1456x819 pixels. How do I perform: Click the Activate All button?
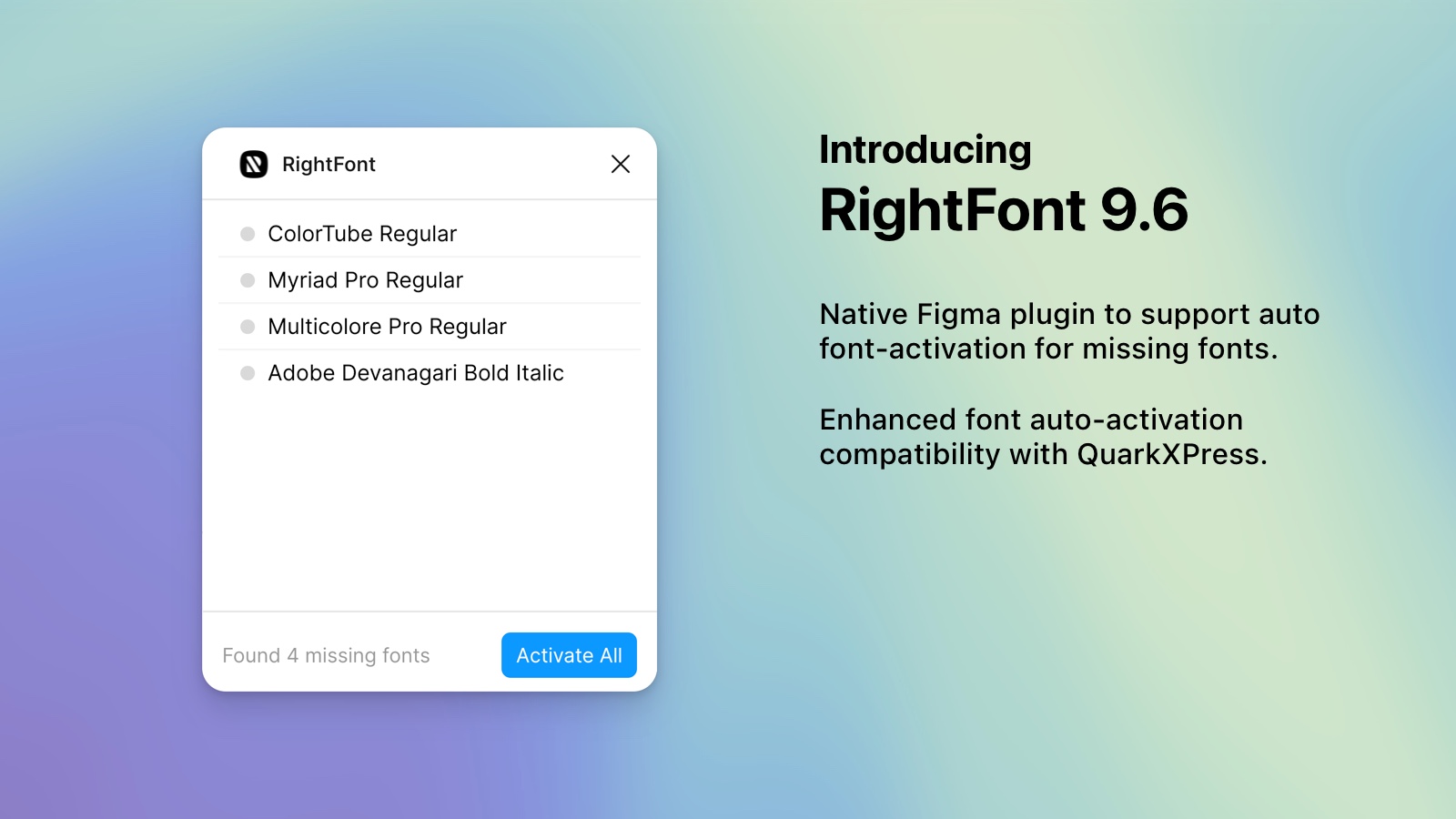pos(569,655)
